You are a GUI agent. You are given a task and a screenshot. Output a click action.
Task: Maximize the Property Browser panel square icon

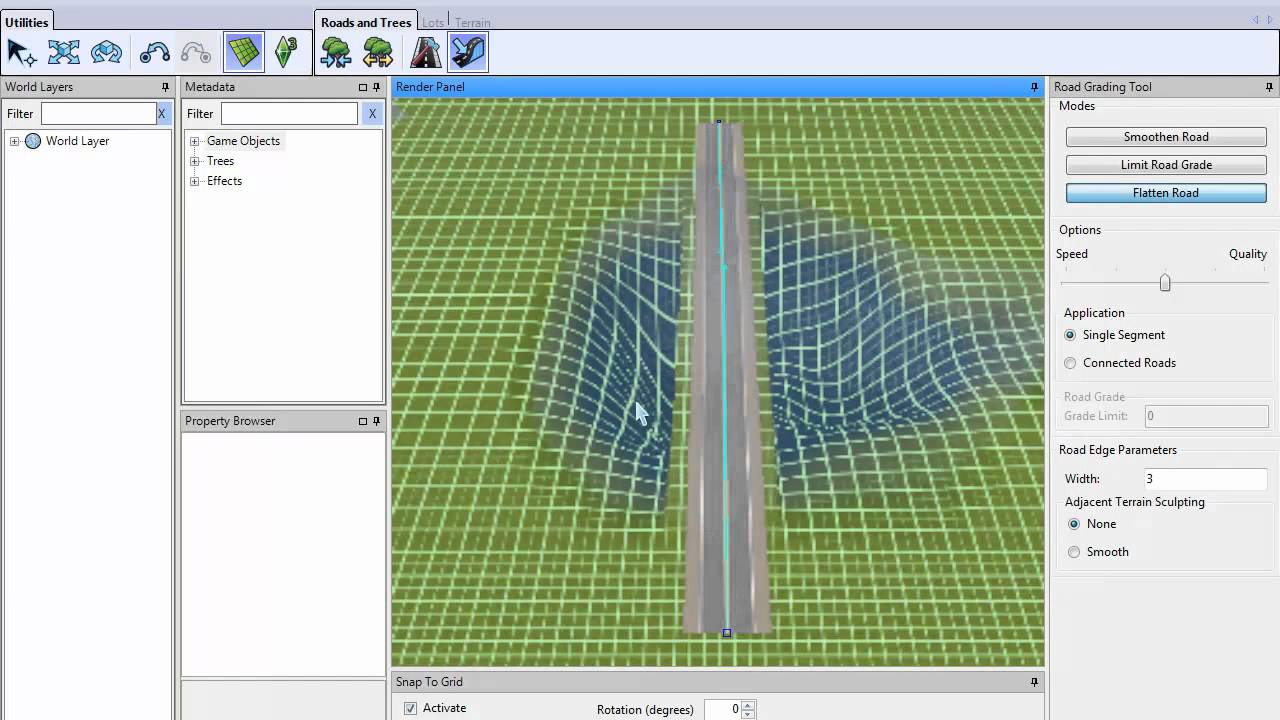(363, 421)
